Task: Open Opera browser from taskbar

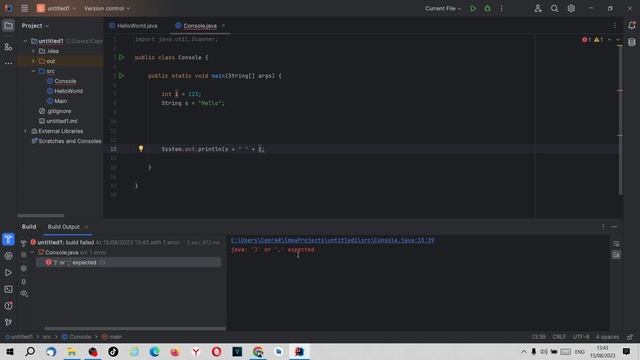Action: (x=216, y=351)
